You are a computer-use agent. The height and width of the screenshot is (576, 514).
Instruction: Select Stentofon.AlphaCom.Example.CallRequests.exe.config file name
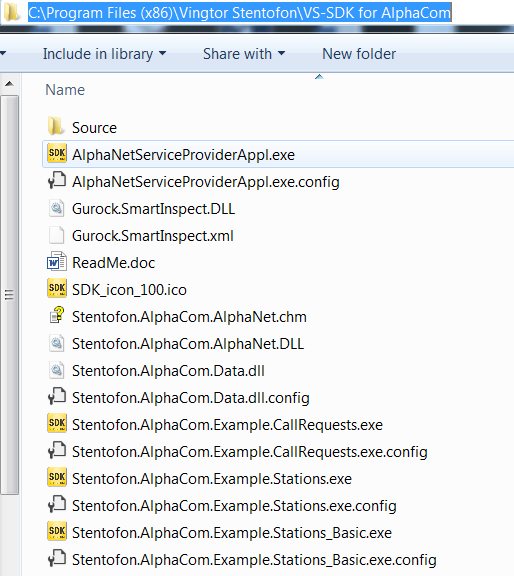coord(250,452)
